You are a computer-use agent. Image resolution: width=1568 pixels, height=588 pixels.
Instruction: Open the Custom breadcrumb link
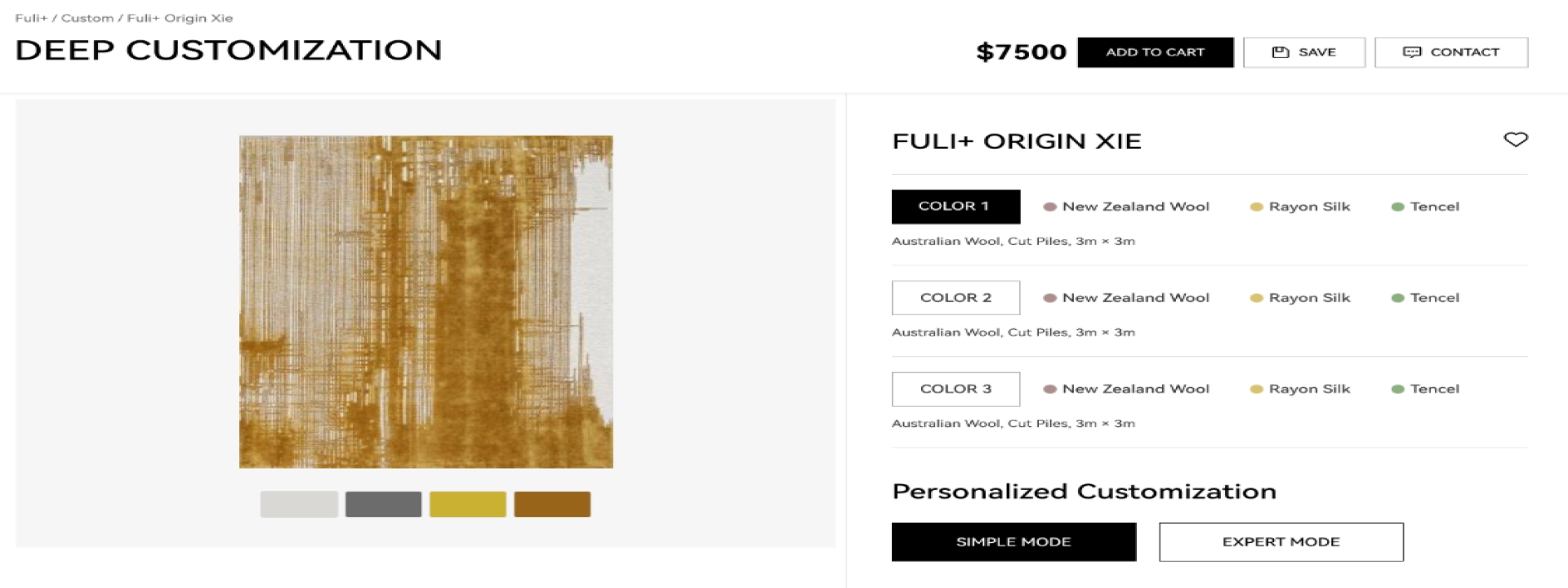87,18
